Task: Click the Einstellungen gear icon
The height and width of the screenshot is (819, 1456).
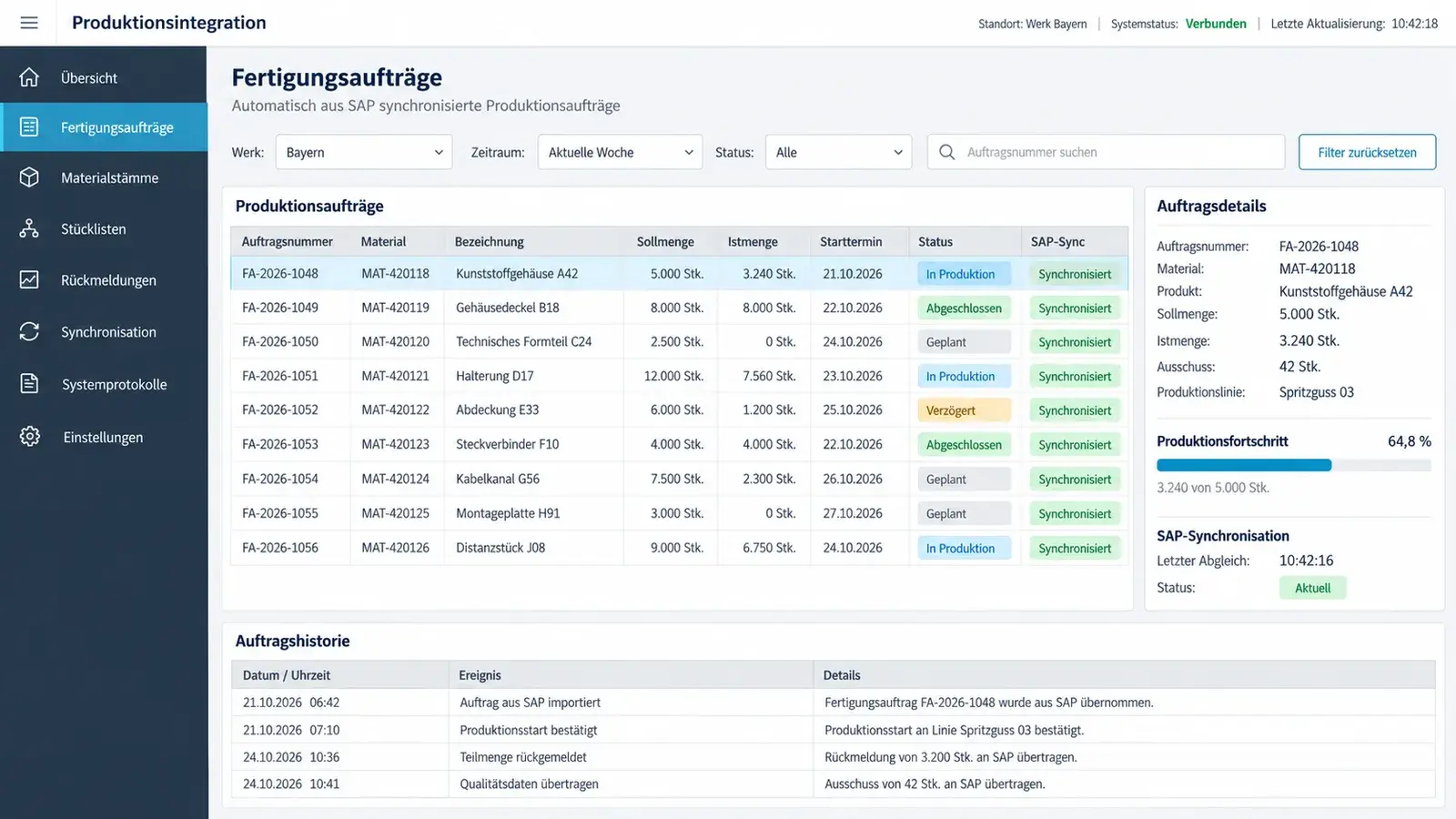Action: pos(30,437)
